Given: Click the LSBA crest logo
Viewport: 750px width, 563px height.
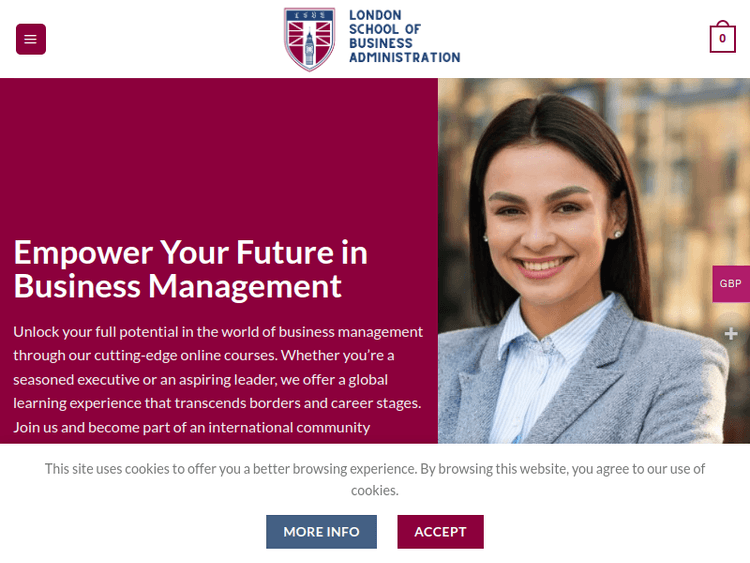Looking at the screenshot, I should [309, 39].
